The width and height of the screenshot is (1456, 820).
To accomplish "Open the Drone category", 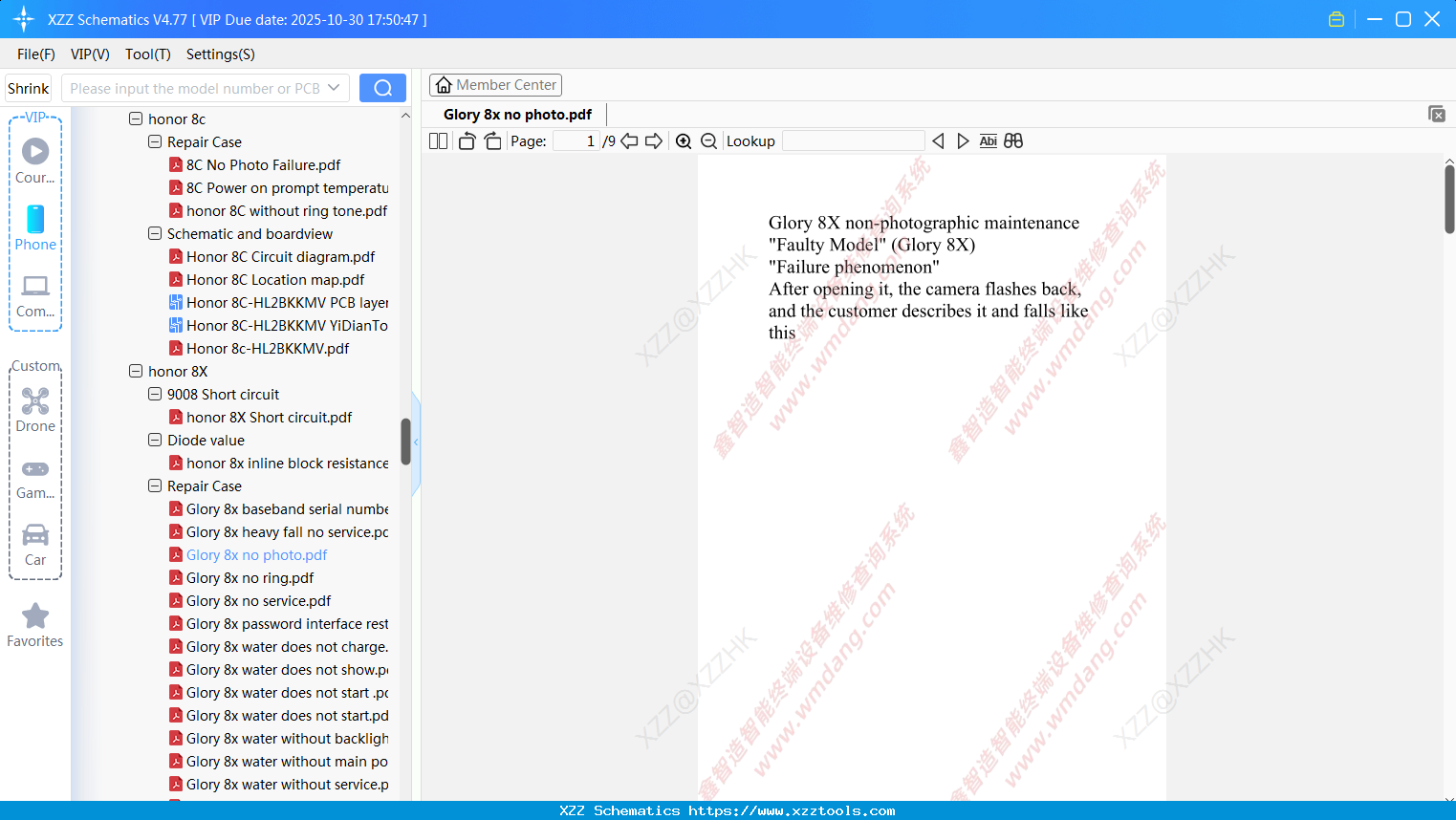I will coord(35,409).
